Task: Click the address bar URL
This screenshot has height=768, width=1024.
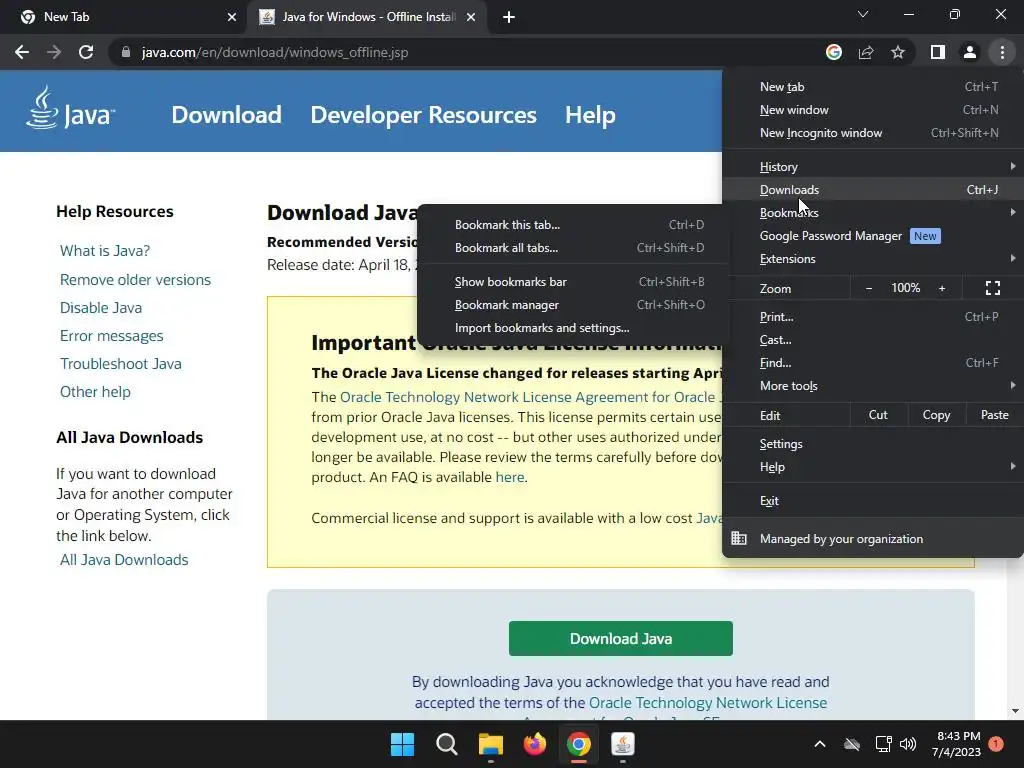Action: point(275,52)
